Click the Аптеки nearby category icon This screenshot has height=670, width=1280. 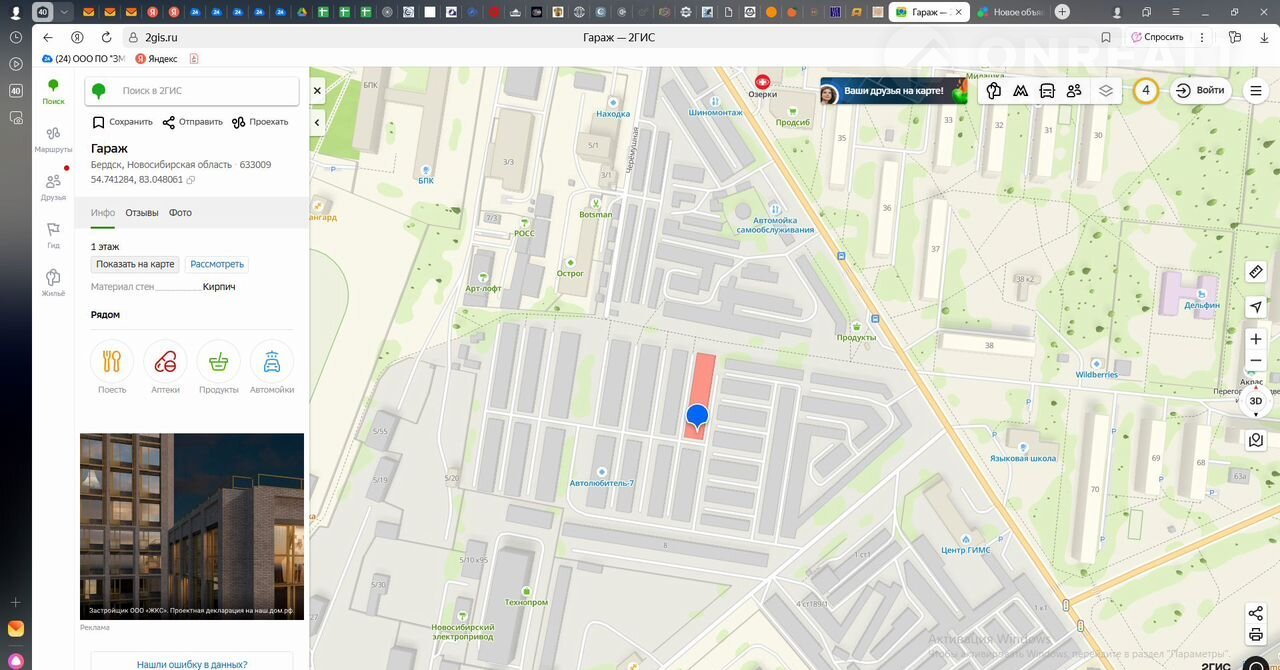tap(165, 361)
